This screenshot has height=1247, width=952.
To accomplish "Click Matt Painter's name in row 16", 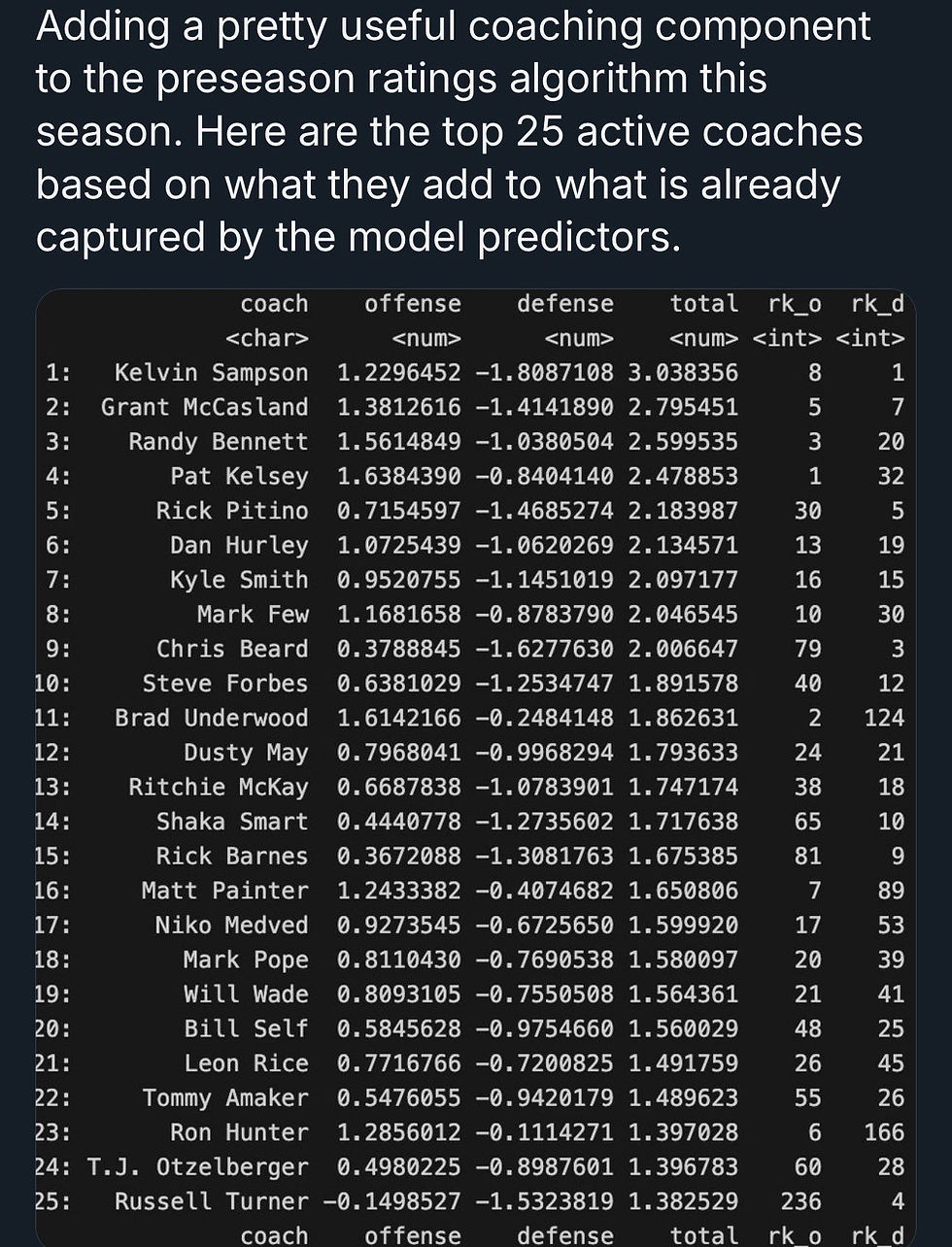I will pyautogui.click(x=224, y=891).
